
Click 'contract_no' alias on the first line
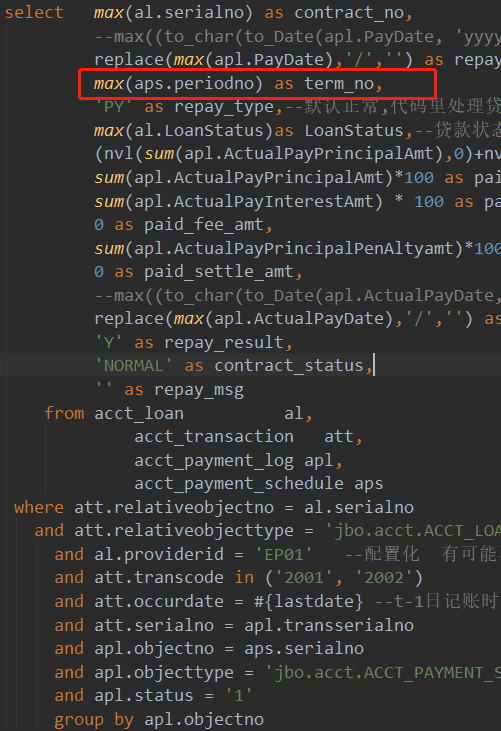click(x=349, y=13)
